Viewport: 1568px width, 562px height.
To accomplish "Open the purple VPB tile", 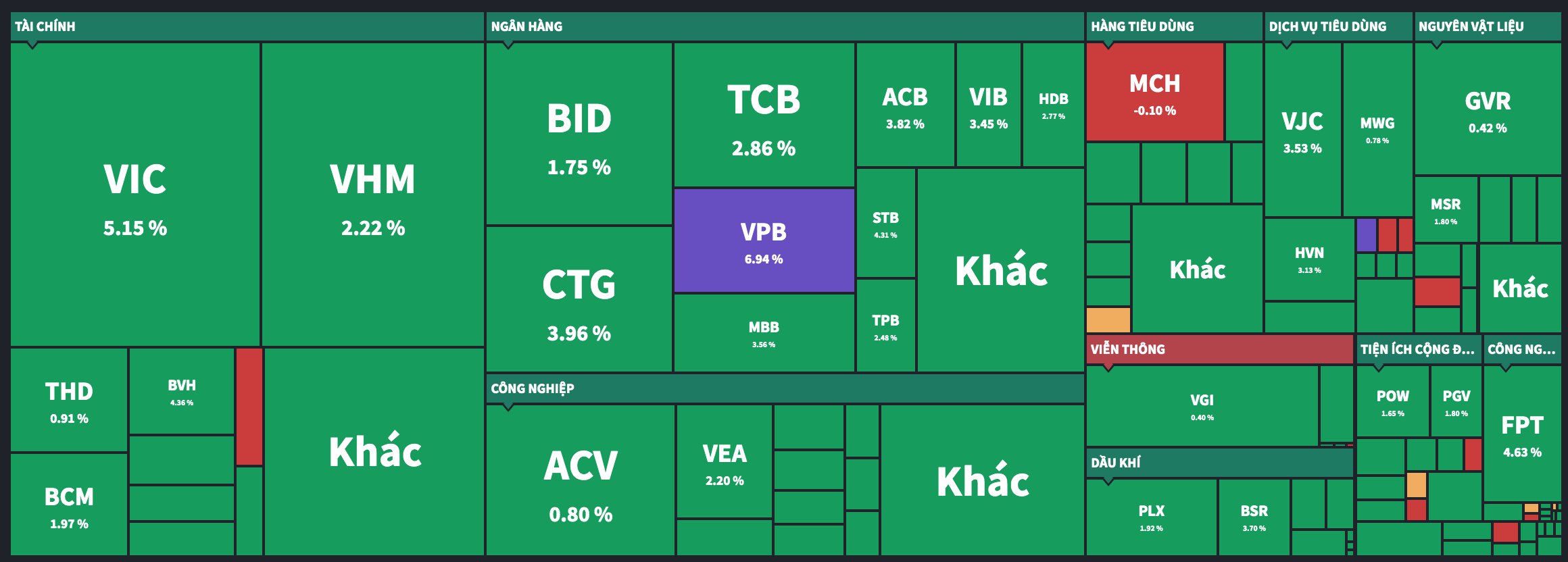I will pyautogui.click(x=764, y=240).
